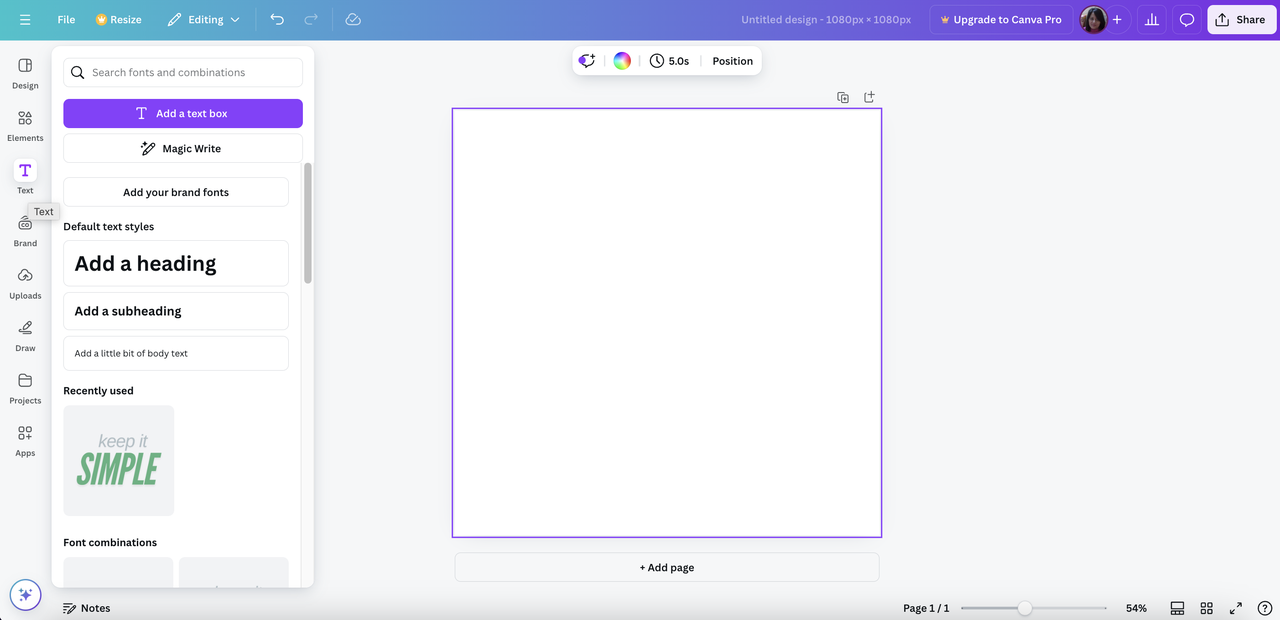The image size is (1280, 620).
Task: Click the Page 1 / 1 indicator
Action: (926, 608)
